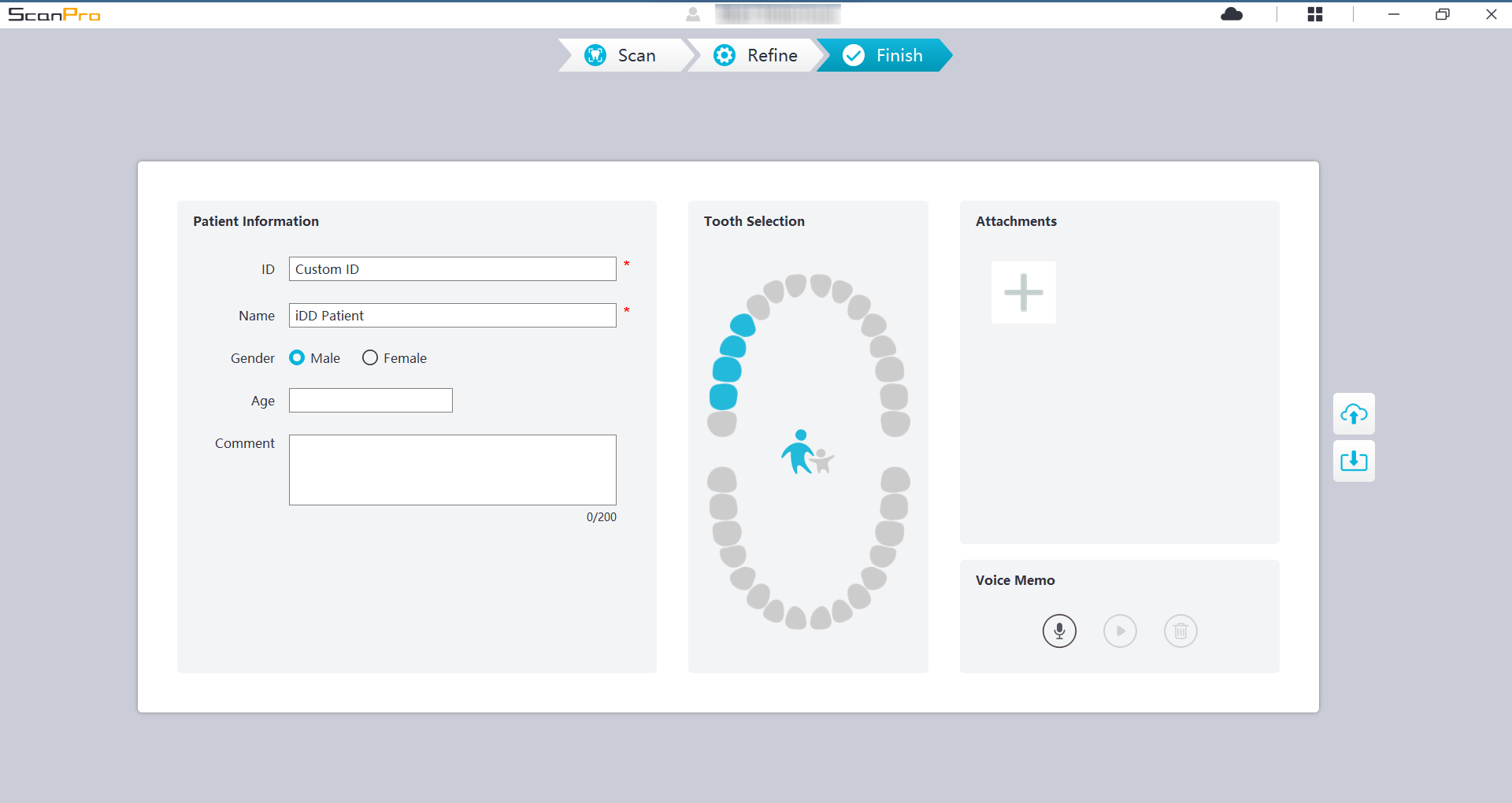Select the top center upper front tooth

(796, 285)
